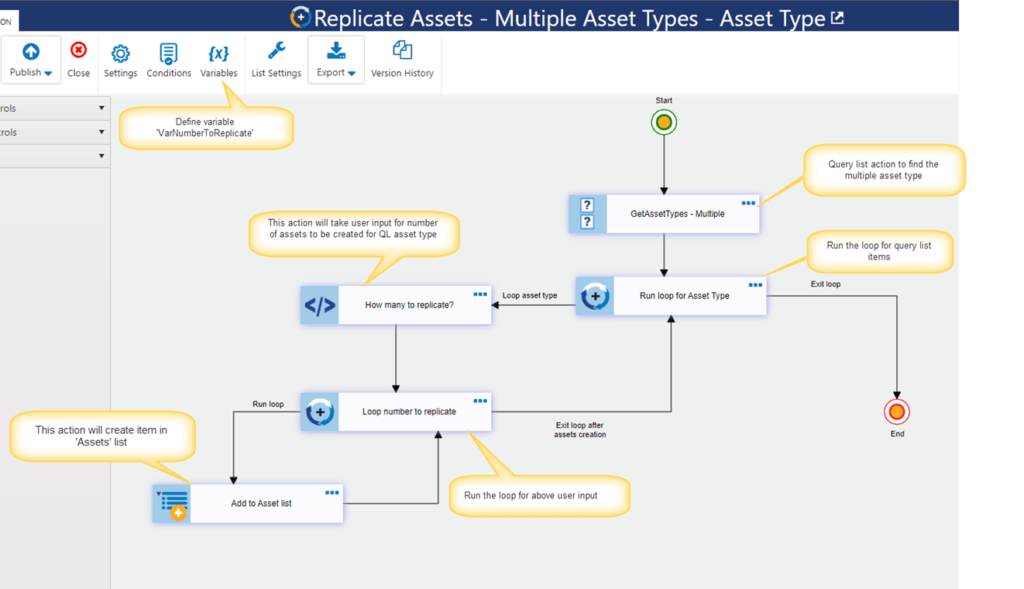Open options menu on GetAssetTypes - Multiple

click(x=748, y=203)
